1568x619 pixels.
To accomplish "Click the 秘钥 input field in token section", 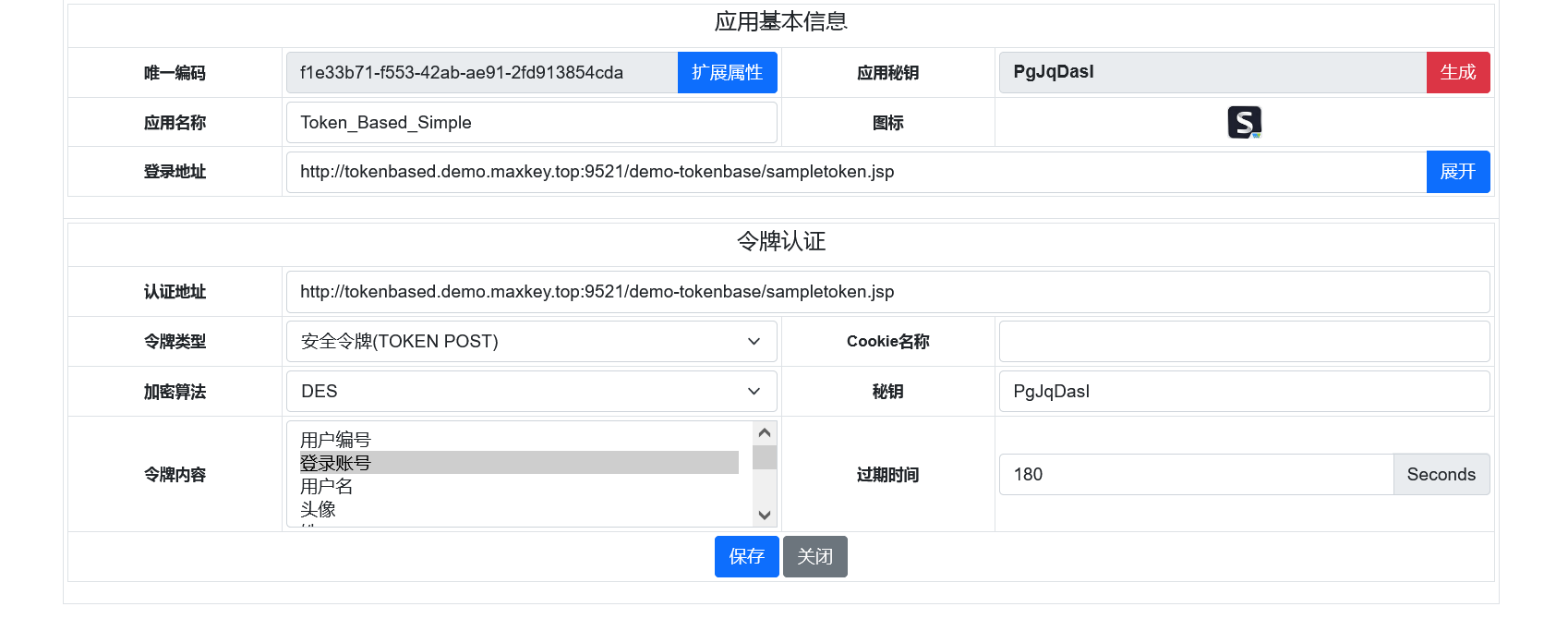I will [x=1244, y=392].
